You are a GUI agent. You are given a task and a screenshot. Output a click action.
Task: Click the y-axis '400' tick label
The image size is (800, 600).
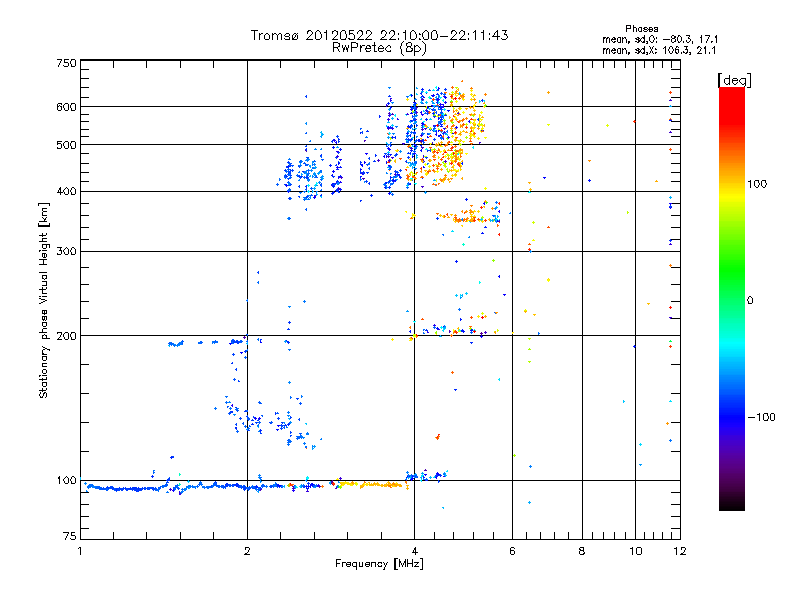tap(66, 191)
